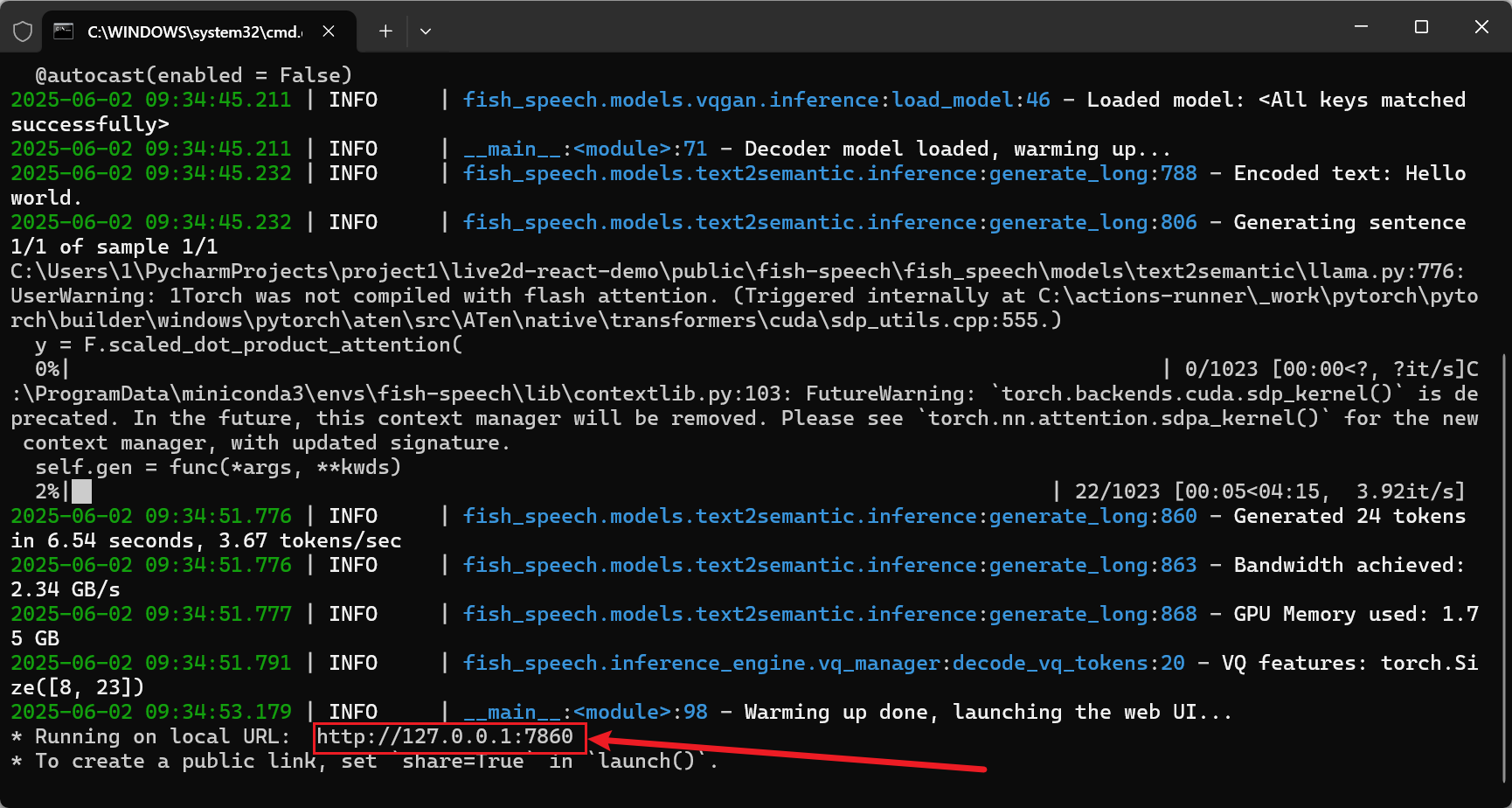Viewport: 1512px width, 808px height.
Task: Minimize the terminal window
Action: point(1361,26)
